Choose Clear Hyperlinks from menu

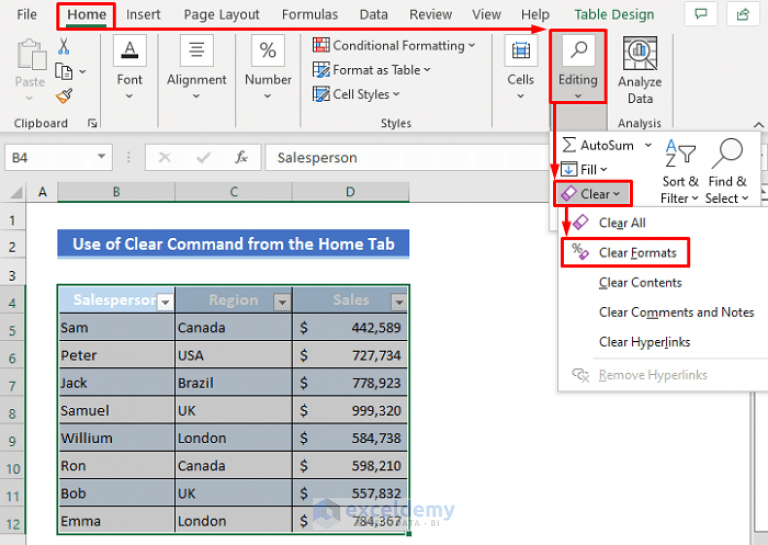644,342
